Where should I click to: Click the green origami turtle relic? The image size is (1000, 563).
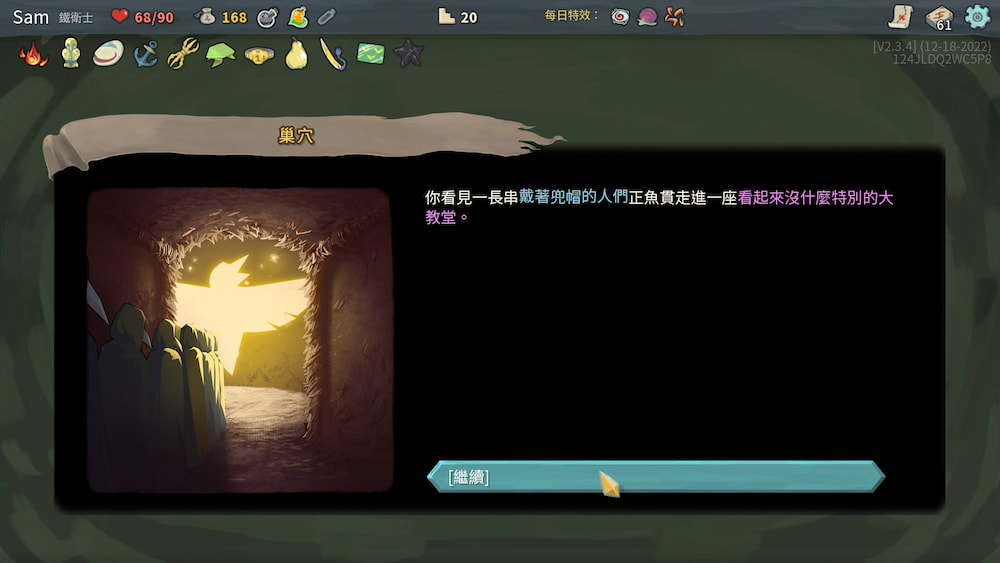coord(220,53)
